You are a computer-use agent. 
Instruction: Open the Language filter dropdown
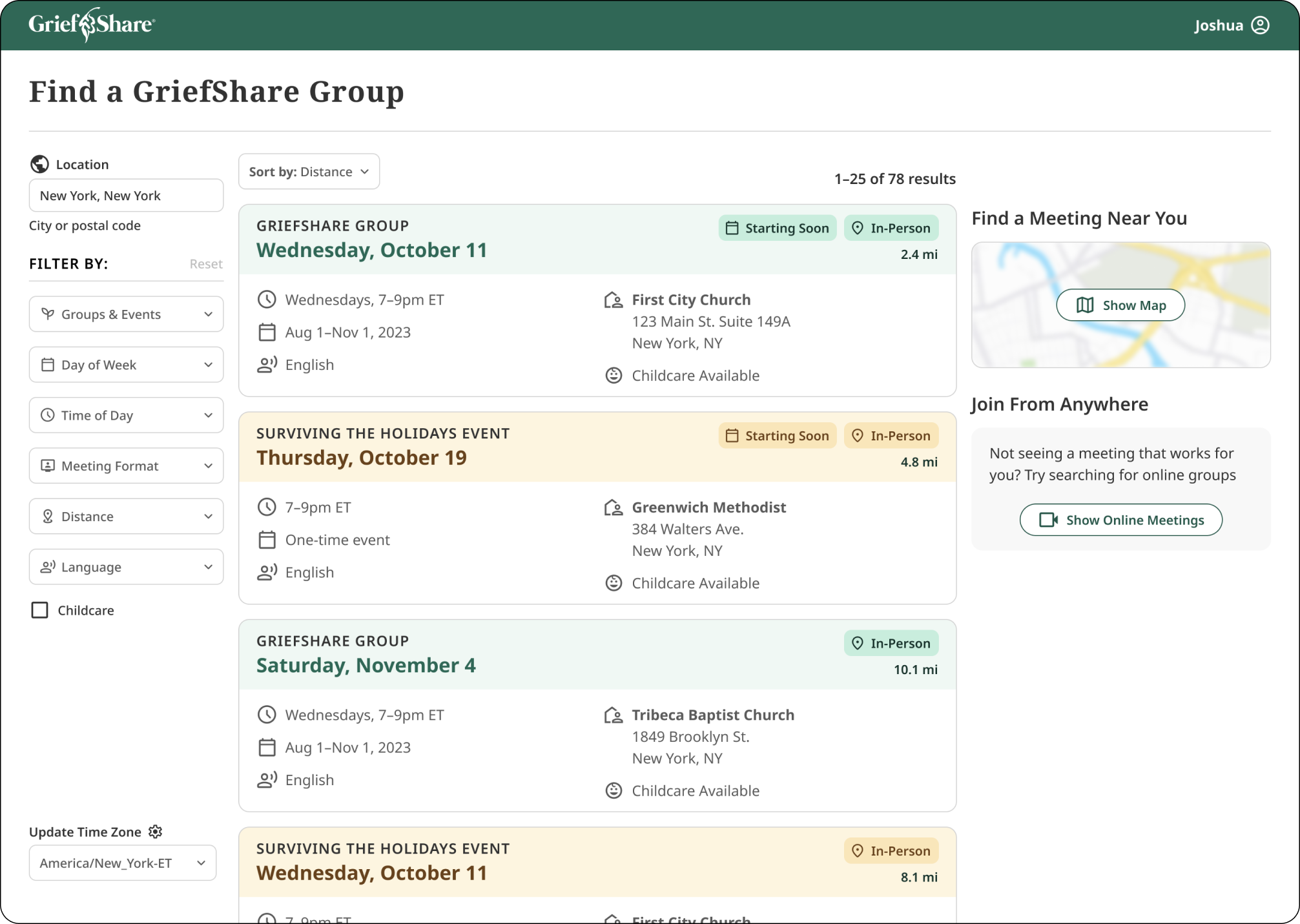pyautogui.click(x=126, y=567)
